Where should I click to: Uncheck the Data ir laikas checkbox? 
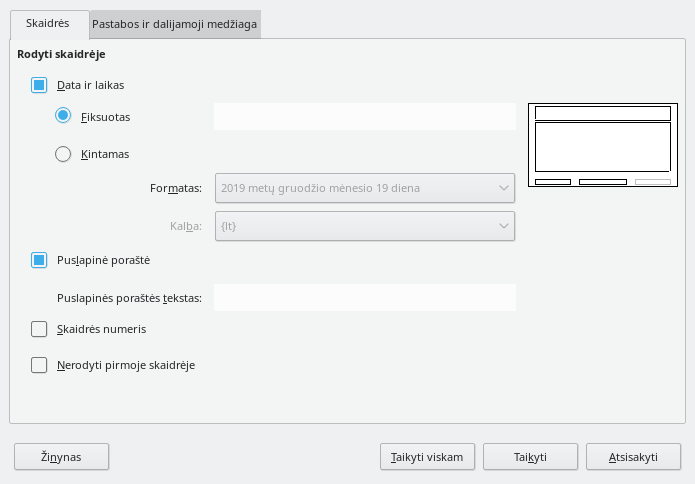coord(40,86)
